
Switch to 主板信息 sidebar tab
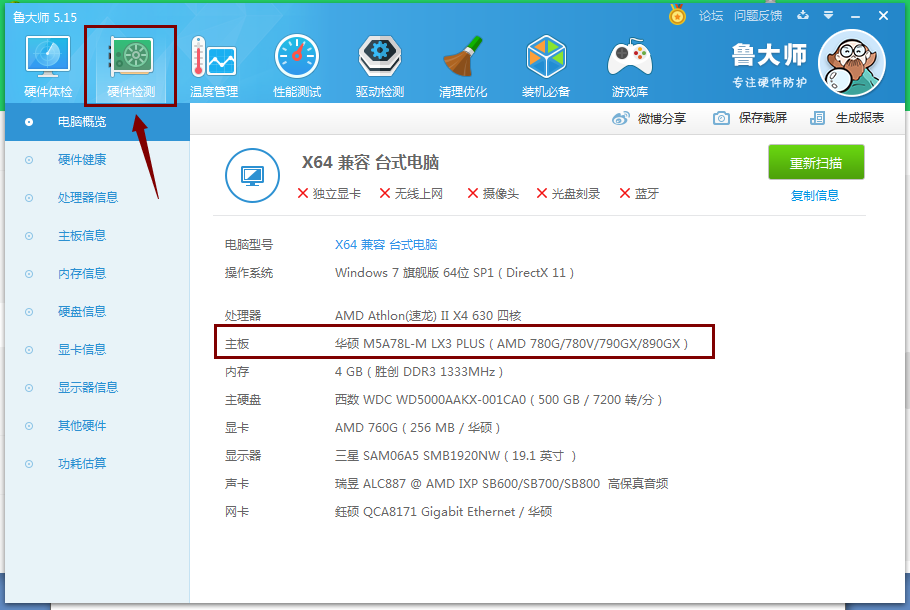pyautogui.click(x=98, y=236)
